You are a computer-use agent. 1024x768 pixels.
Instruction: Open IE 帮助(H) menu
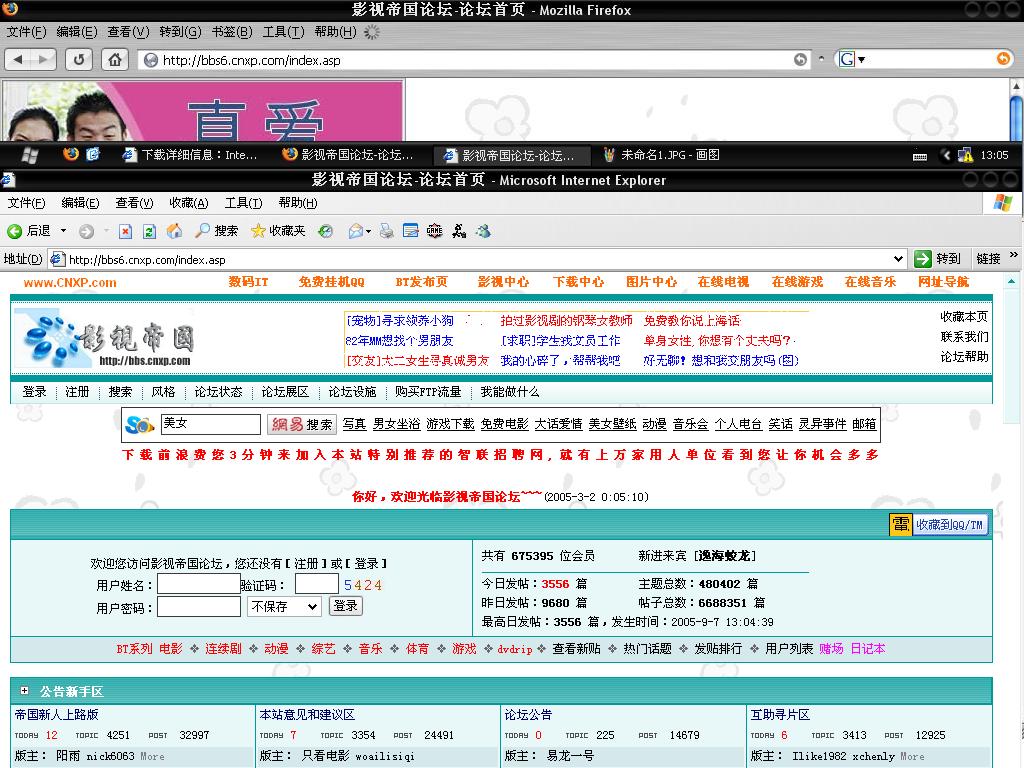[x=298, y=202]
